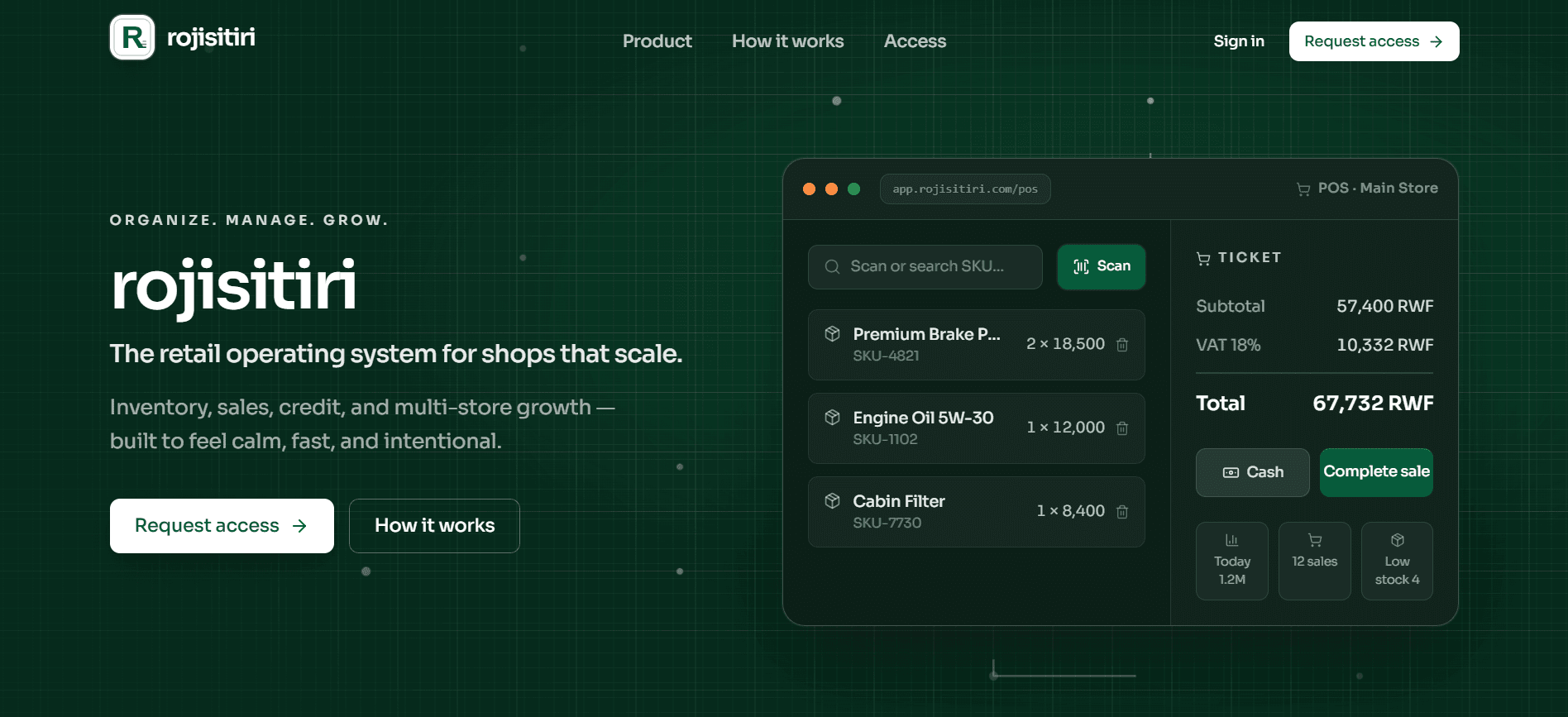
Task: Focus the Scan or search SKU field
Action: tap(925, 266)
